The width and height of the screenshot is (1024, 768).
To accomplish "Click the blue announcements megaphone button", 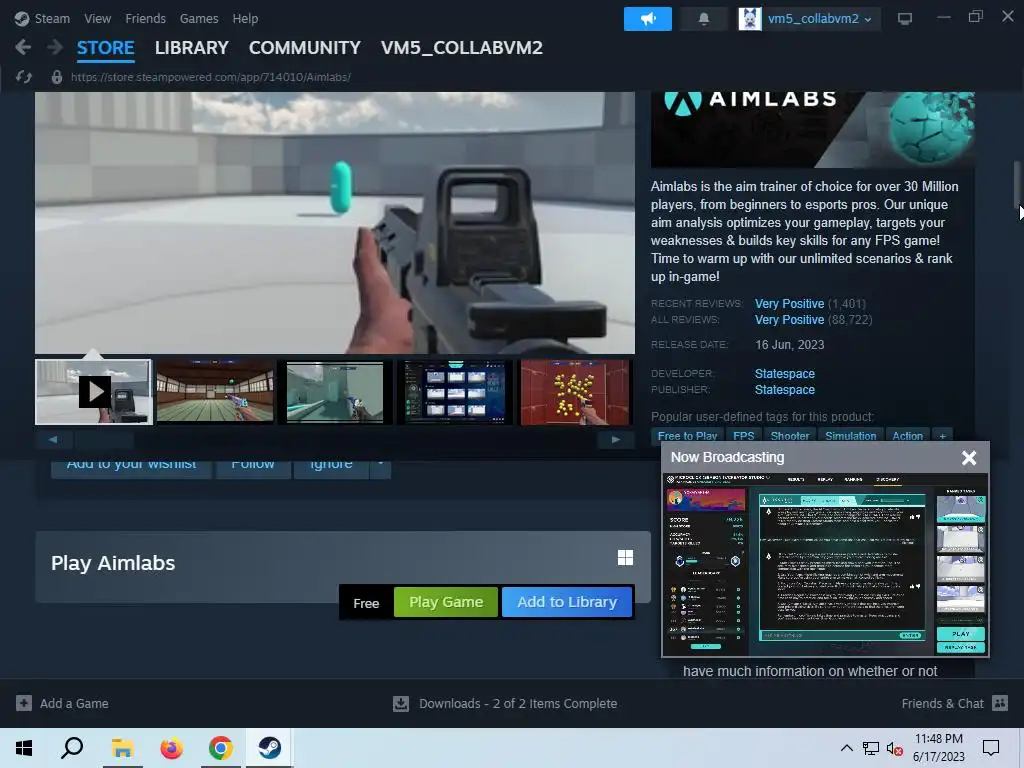I will pyautogui.click(x=647, y=19).
